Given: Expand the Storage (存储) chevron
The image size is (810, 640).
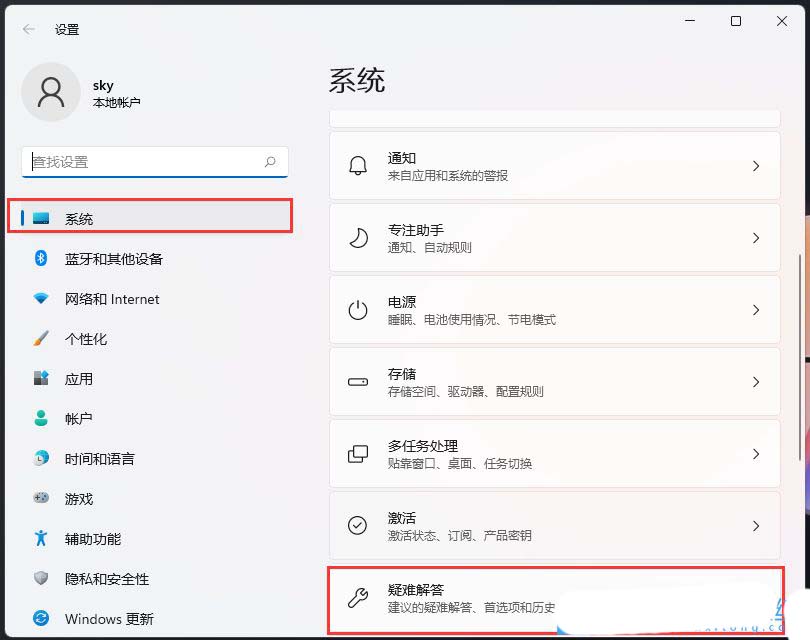Looking at the screenshot, I should 756,382.
